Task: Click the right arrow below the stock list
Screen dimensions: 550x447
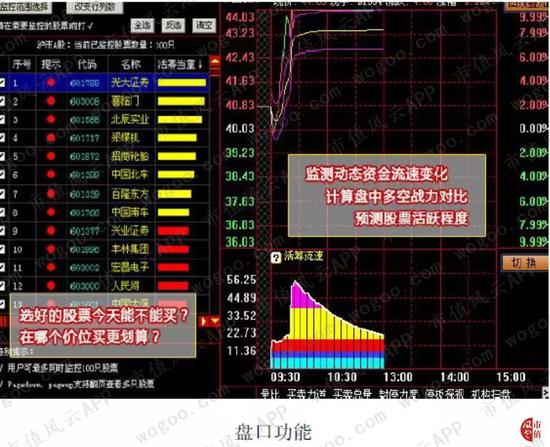Action: coord(204,321)
